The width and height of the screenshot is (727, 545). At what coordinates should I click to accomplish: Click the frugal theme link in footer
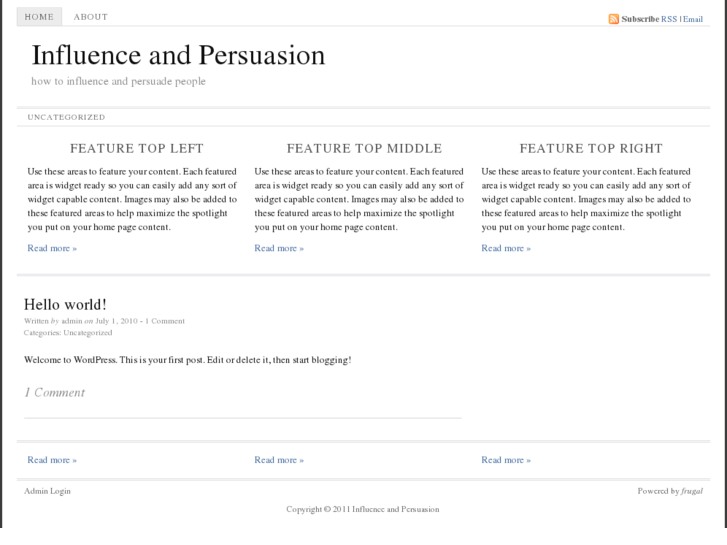coord(692,491)
